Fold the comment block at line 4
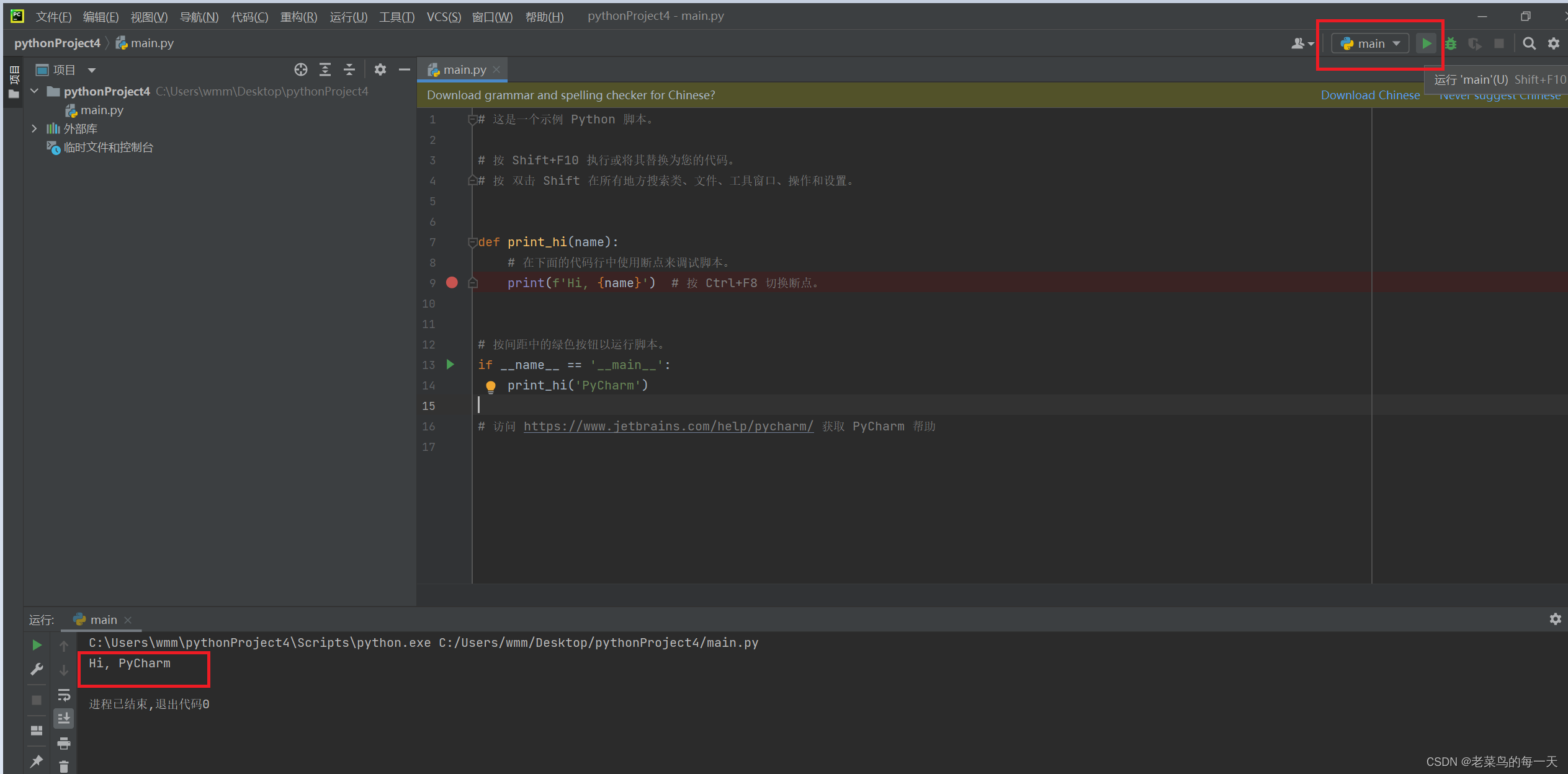Viewport: 1568px width, 774px height. coord(472,180)
